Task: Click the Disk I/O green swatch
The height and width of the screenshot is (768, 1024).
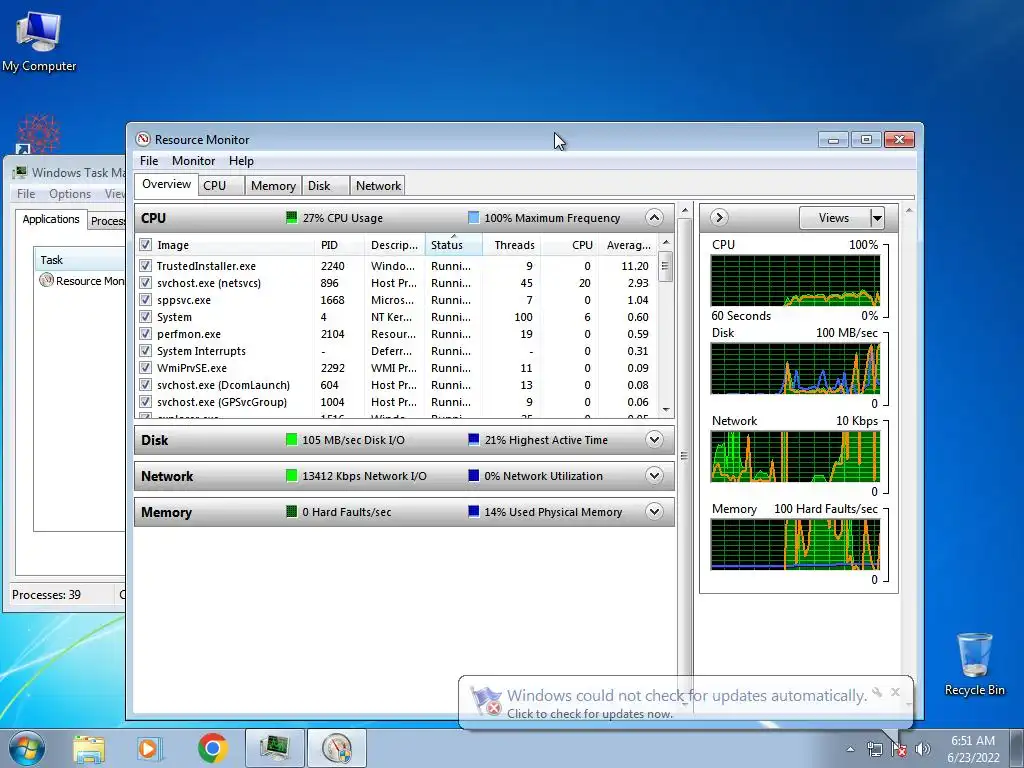Action: 291,440
